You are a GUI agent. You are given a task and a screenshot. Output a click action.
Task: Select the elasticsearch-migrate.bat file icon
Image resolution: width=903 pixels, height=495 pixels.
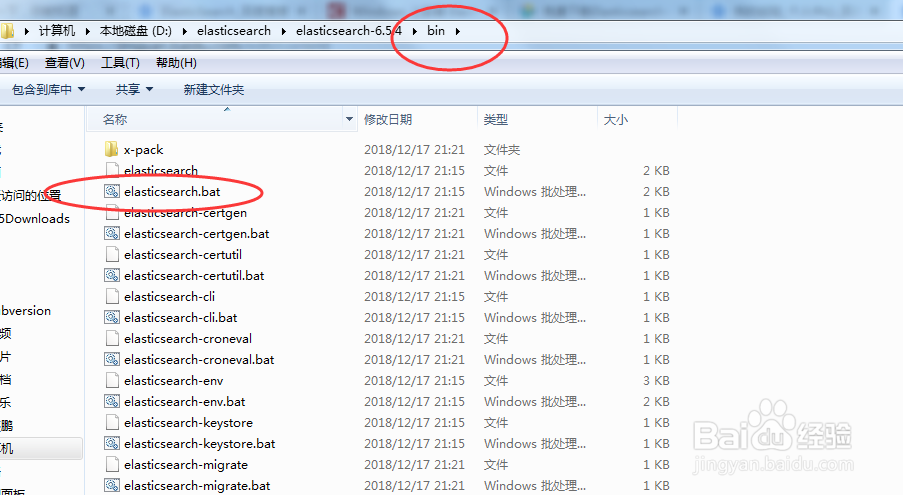click(112, 486)
